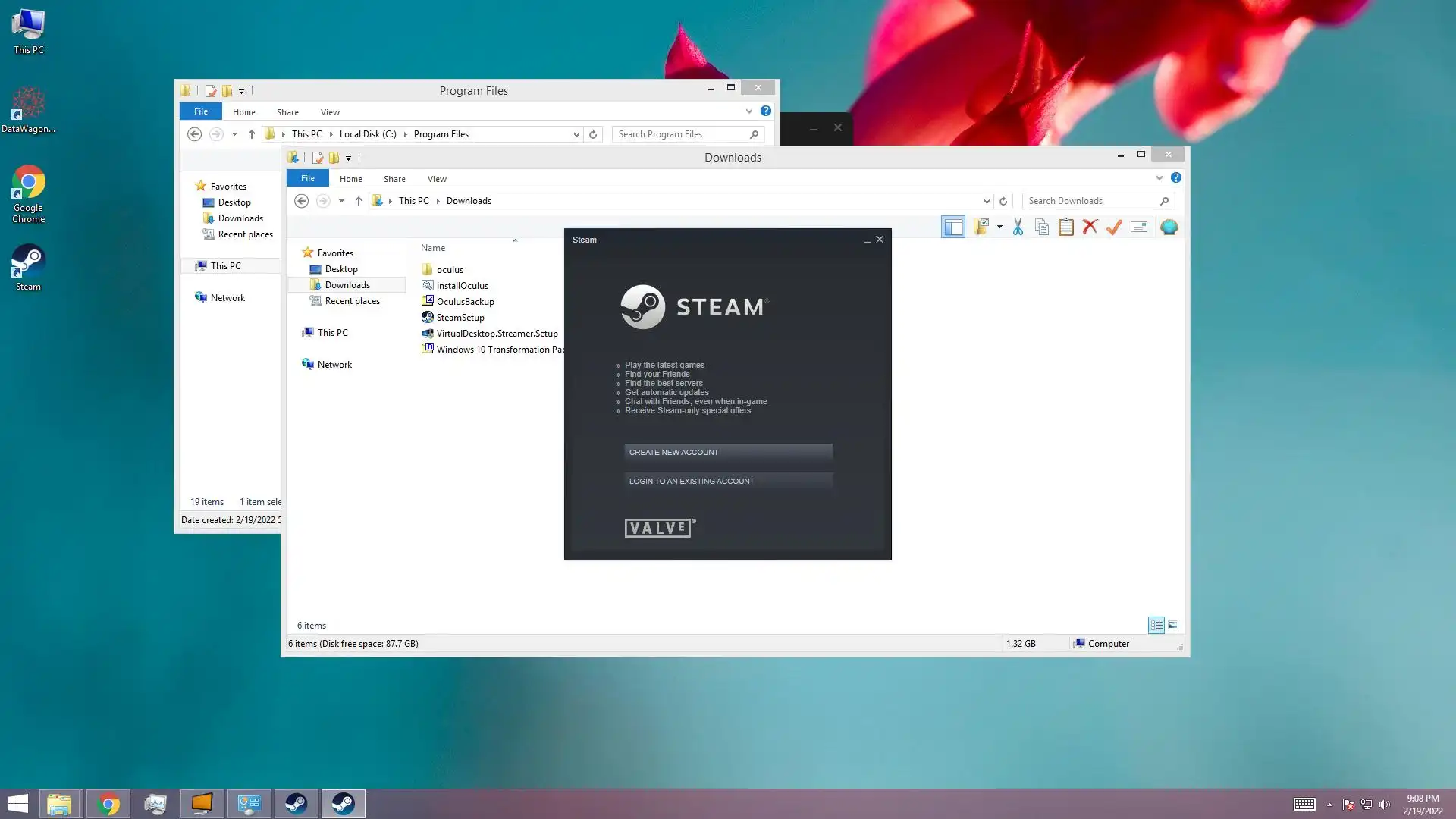Screen dimensions: 1456x819
Task: Click Create New Account in Steam
Action: click(728, 452)
